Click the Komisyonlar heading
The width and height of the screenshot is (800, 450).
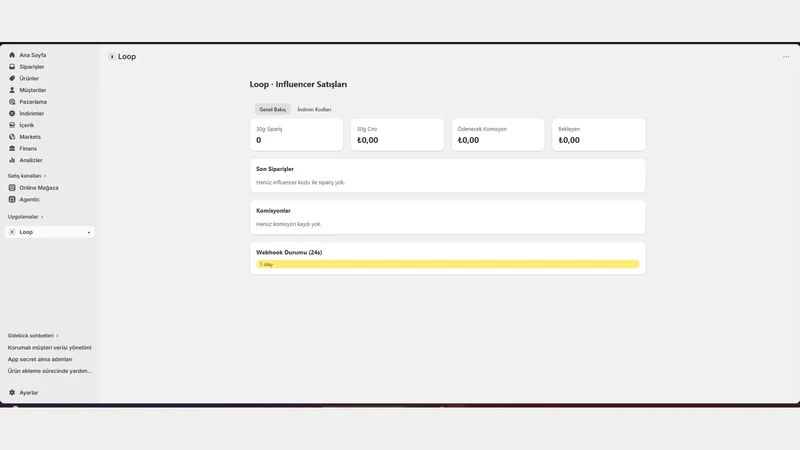[x=273, y=211]
